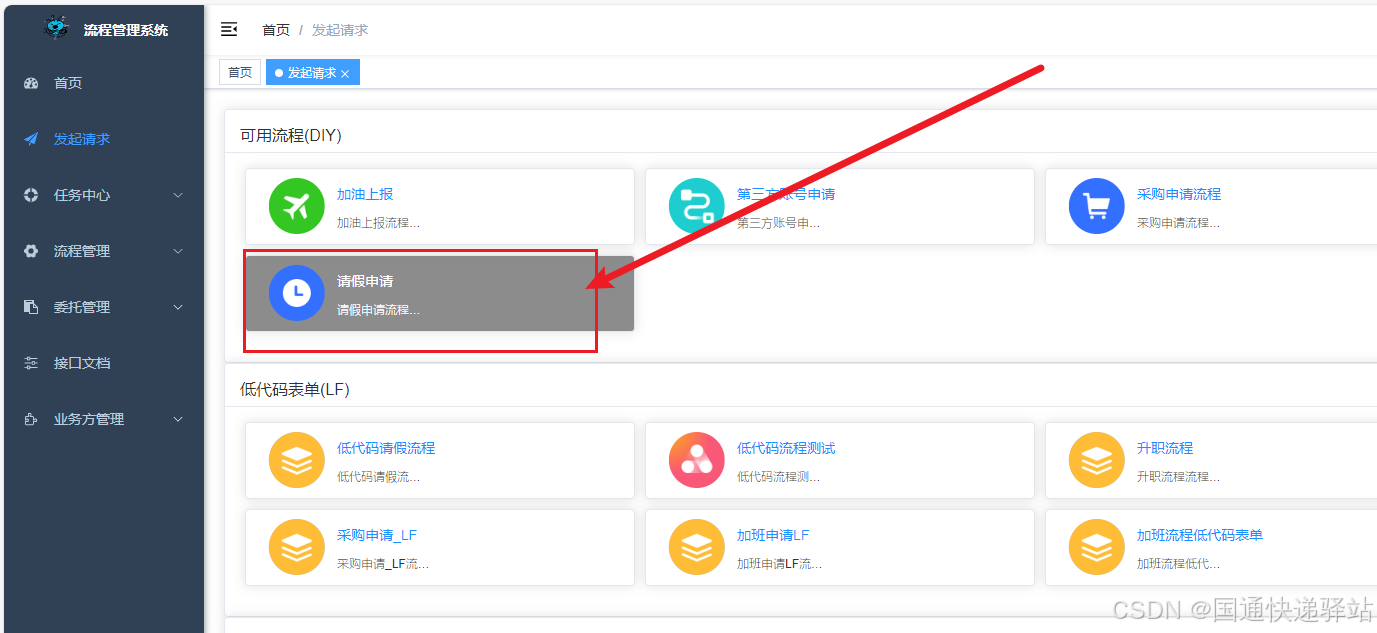Click the shopping cart icon on 采购申请流程

1096,206
